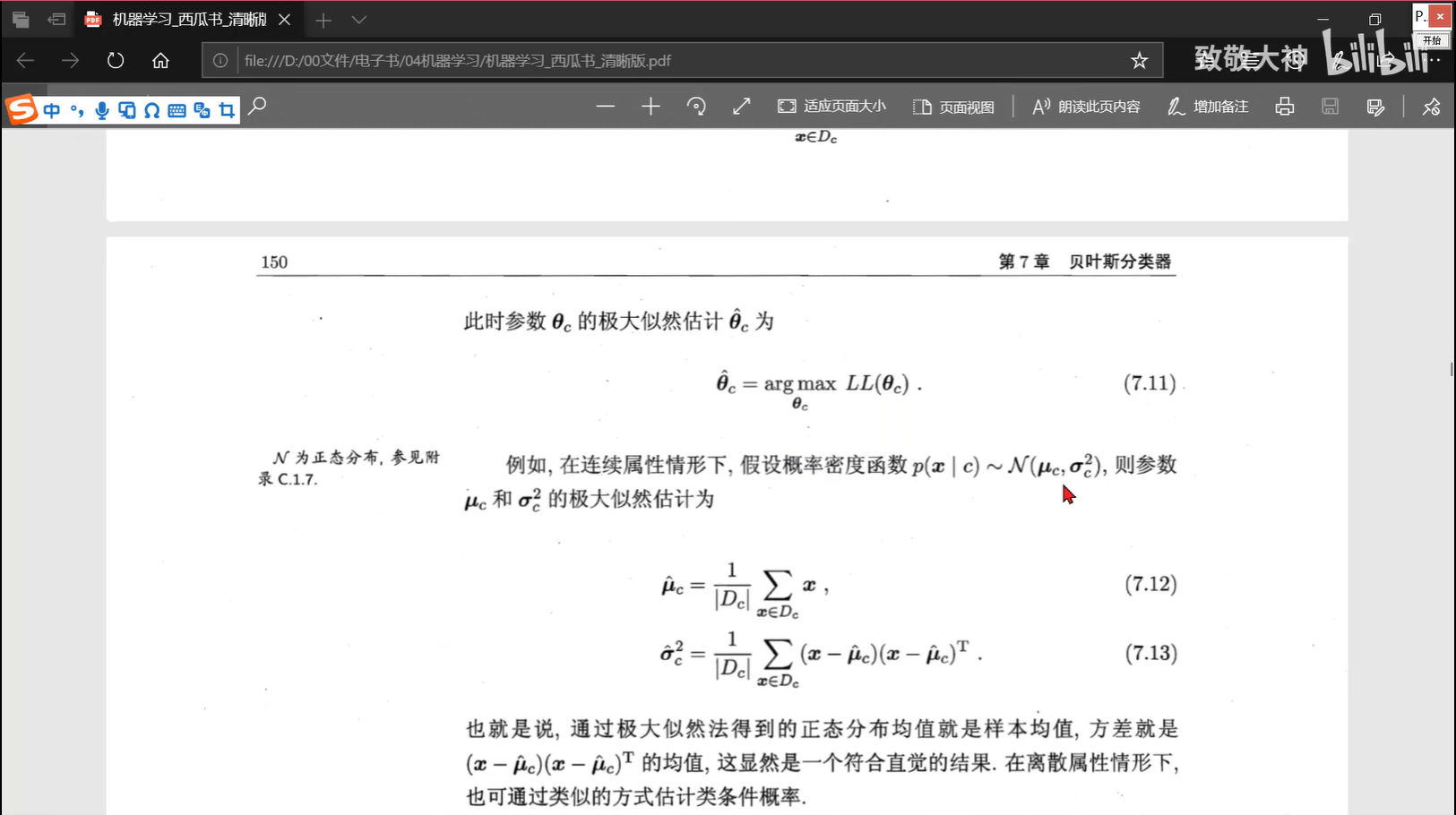Screen dimensions: 1456x815
Task: Expand the browser settings menu with ellipsis
Action: [x=1434, y=60]
